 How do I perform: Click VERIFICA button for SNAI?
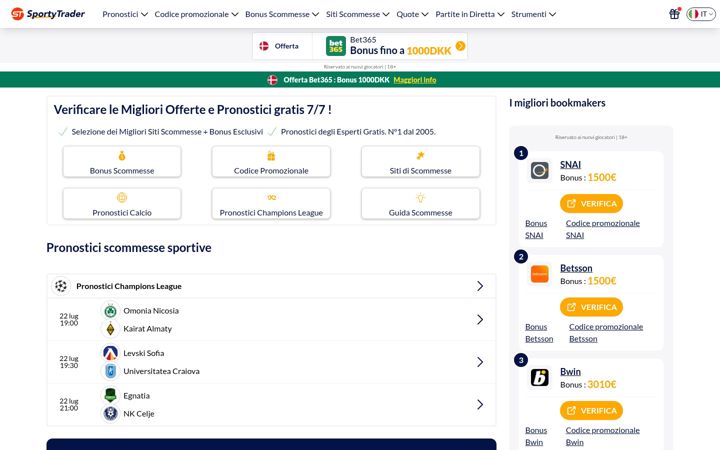591,203
